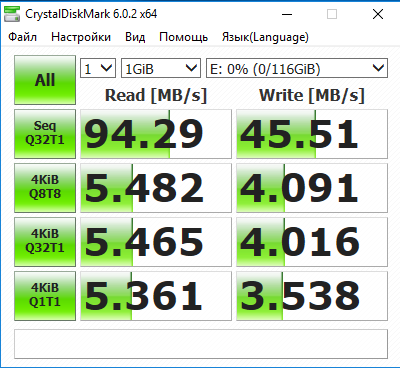Open the Вид menu
This screenshot has width=400, height=368.
pos(135,37)
